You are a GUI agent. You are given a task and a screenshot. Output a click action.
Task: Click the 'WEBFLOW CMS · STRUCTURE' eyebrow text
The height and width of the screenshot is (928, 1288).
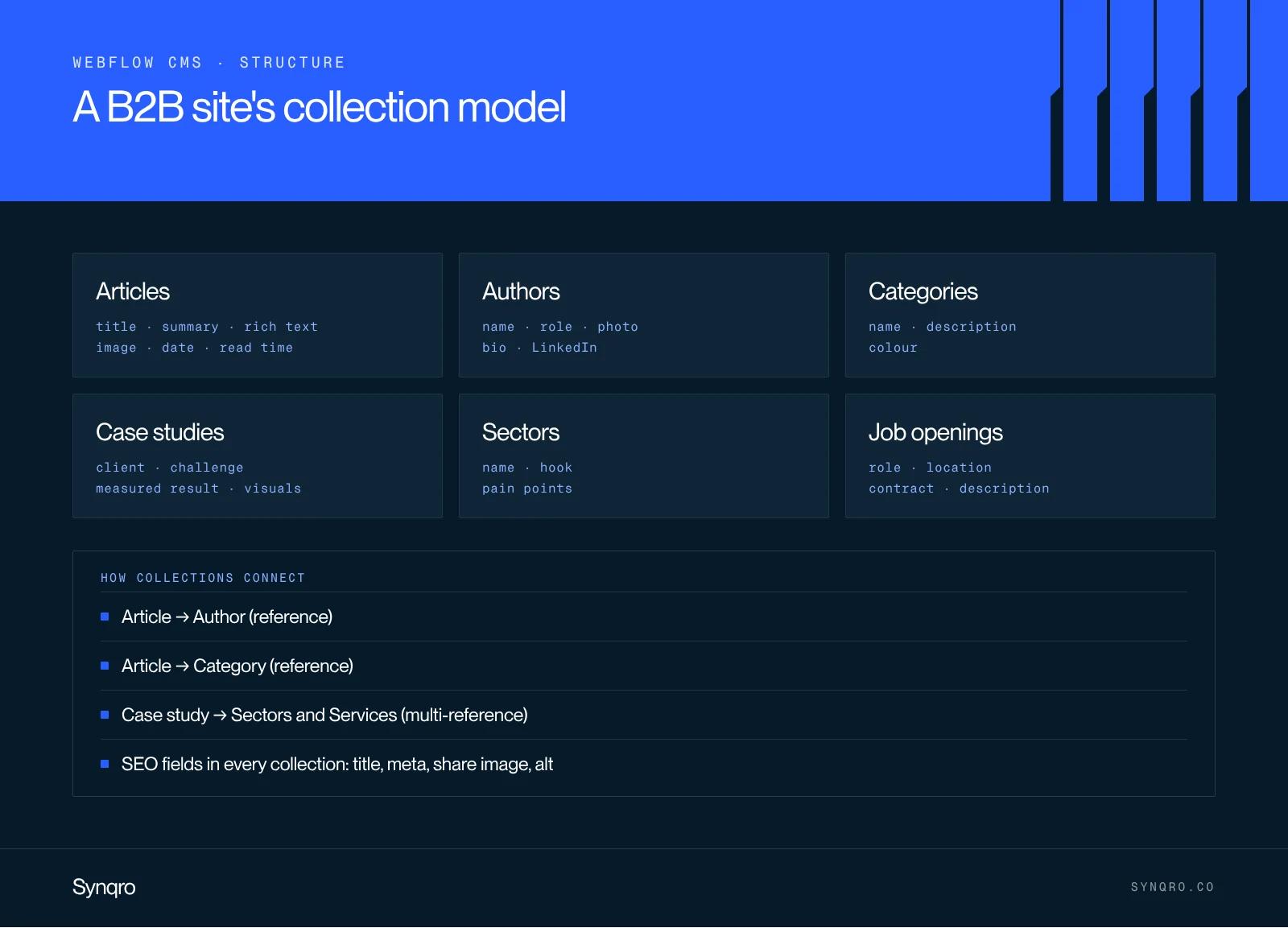tap(209, 63)
